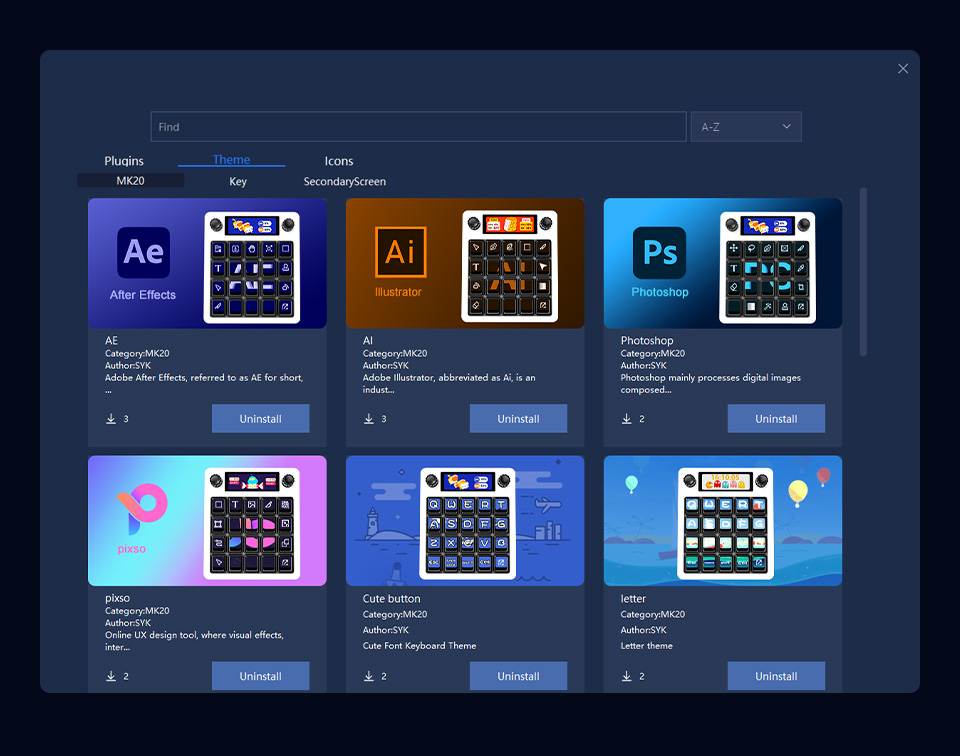This screenshot has height=756, width=960.
Task: Click the After Effects logo icon
Action: point(142,253)
